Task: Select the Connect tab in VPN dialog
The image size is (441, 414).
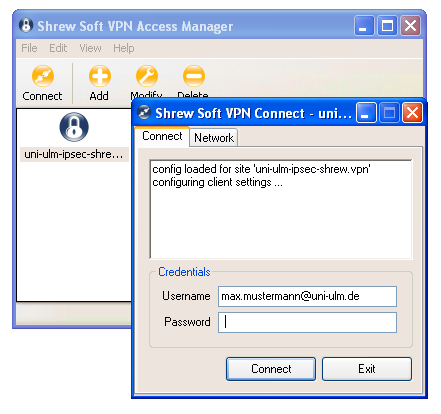Action: (x=162, y=136)
